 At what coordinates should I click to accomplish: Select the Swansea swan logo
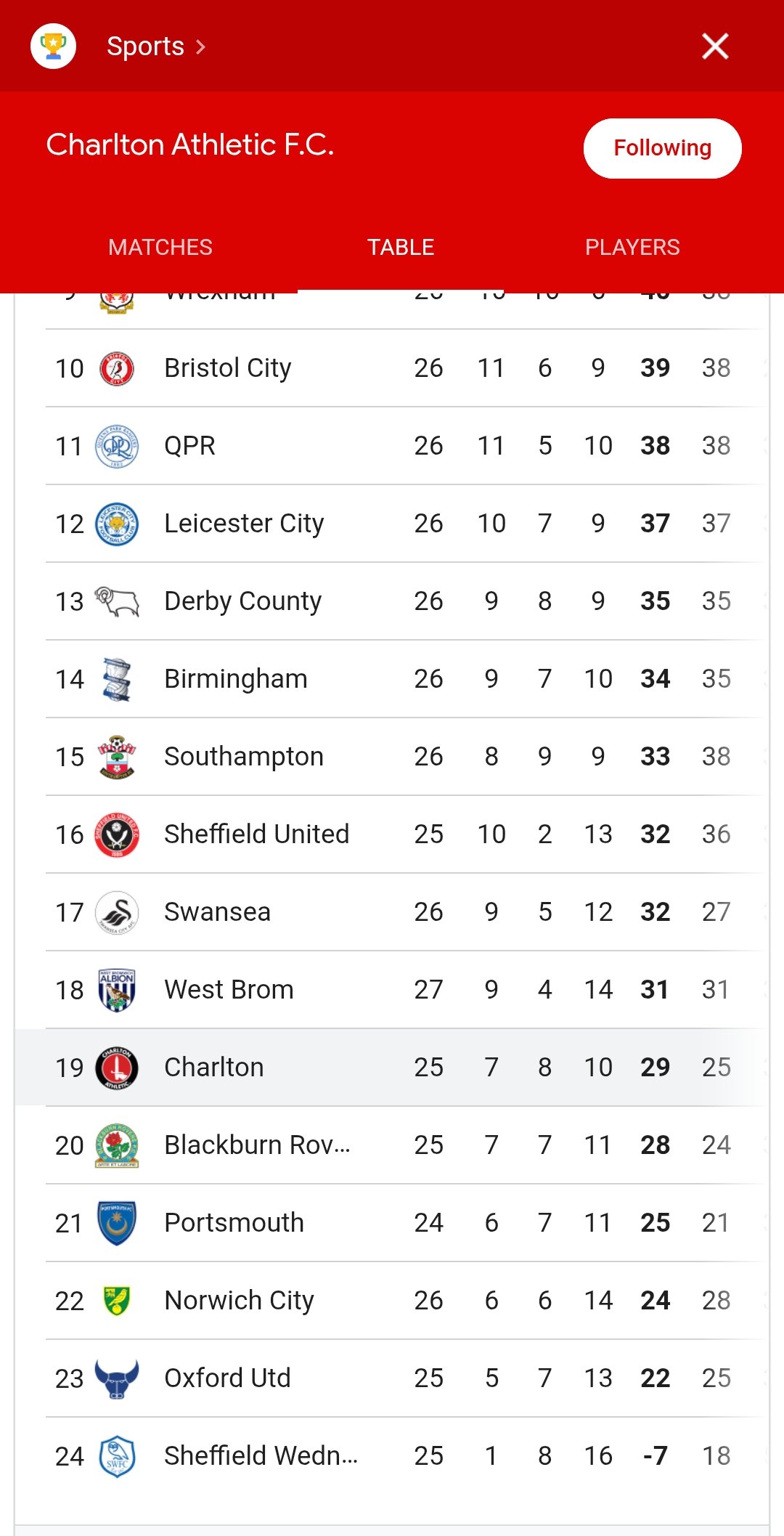tap(117, 912)
